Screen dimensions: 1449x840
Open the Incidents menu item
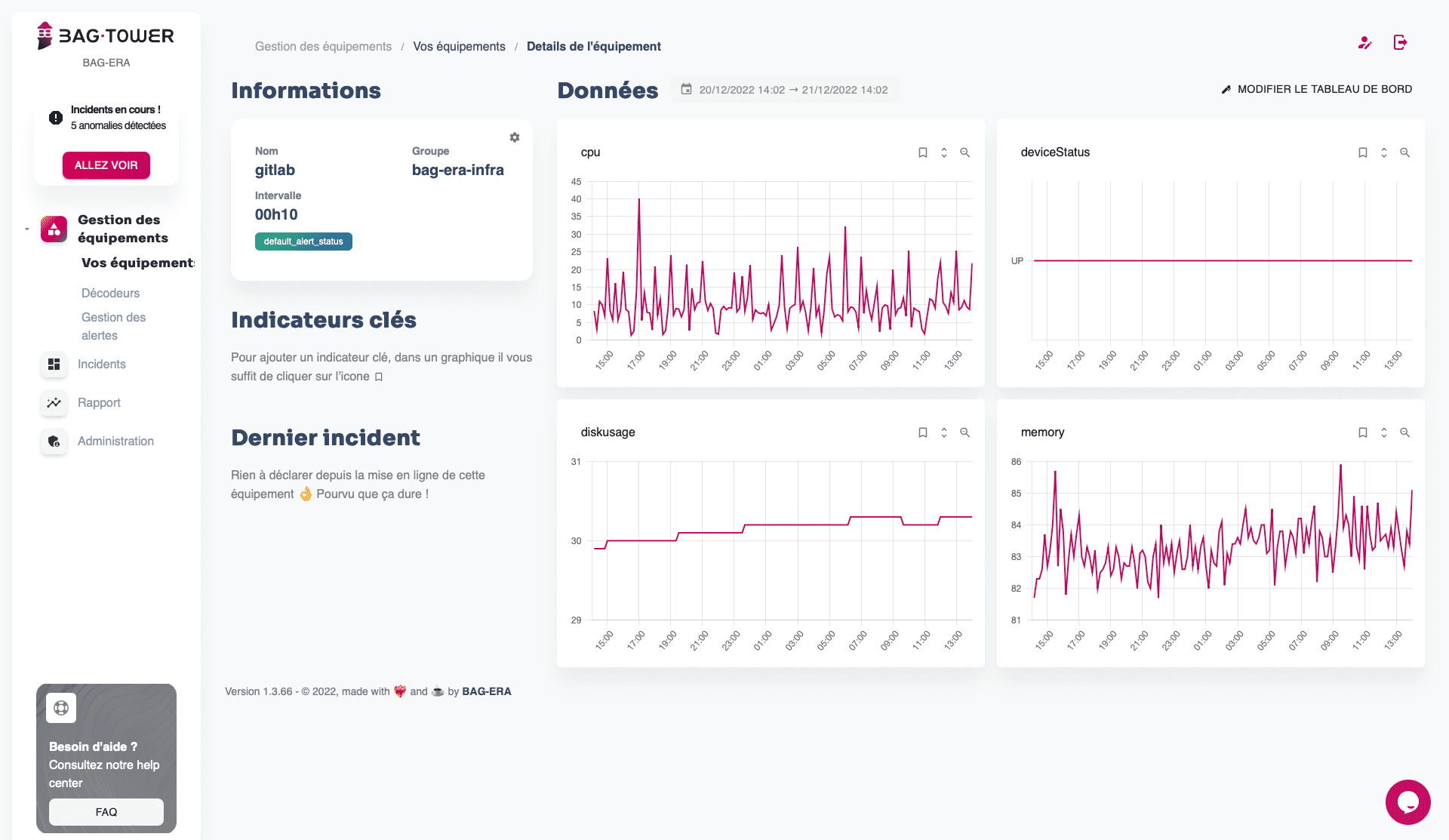click(x=101, y=365)
